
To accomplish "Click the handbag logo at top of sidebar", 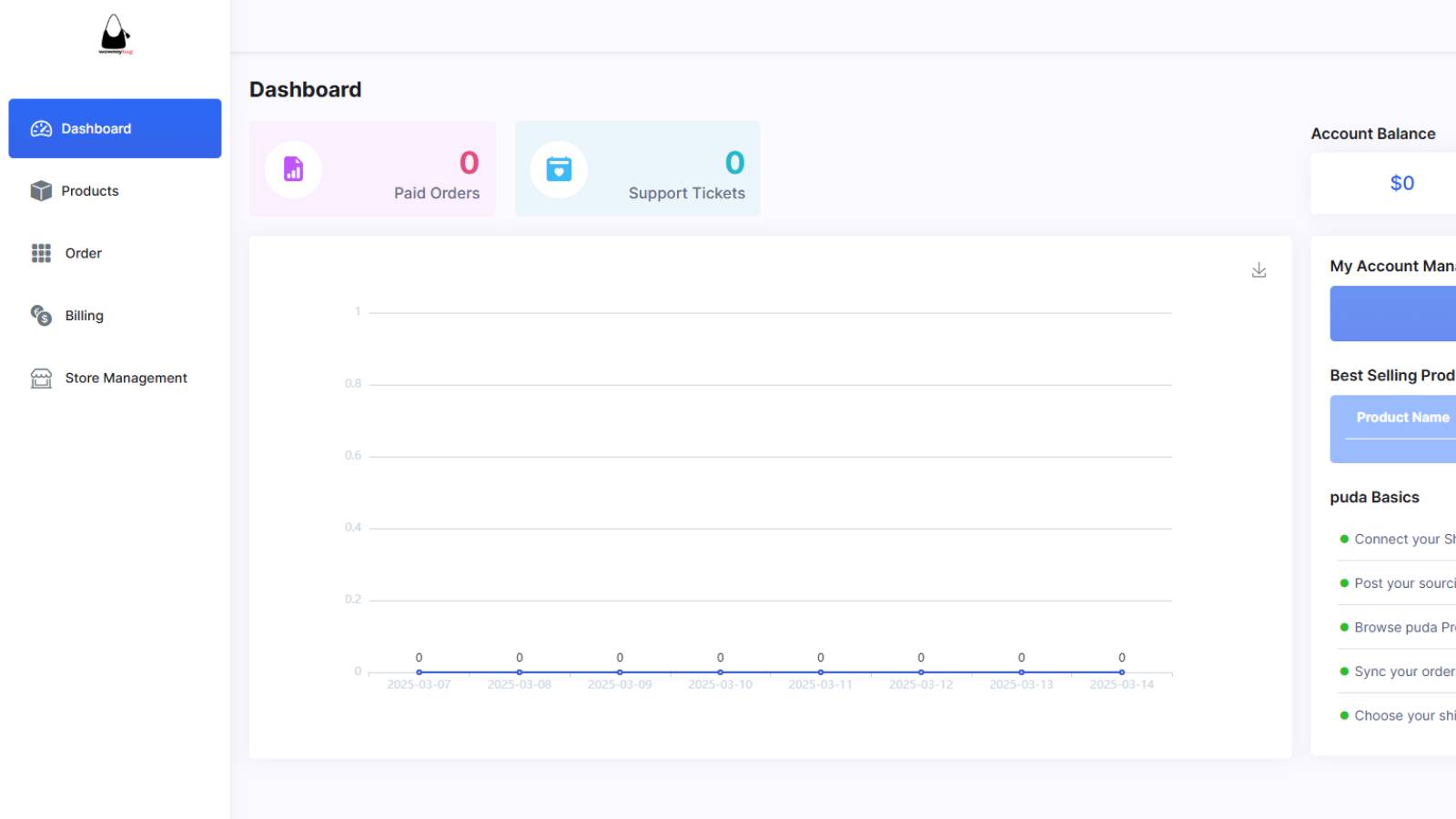I will [x=116, y=35].
